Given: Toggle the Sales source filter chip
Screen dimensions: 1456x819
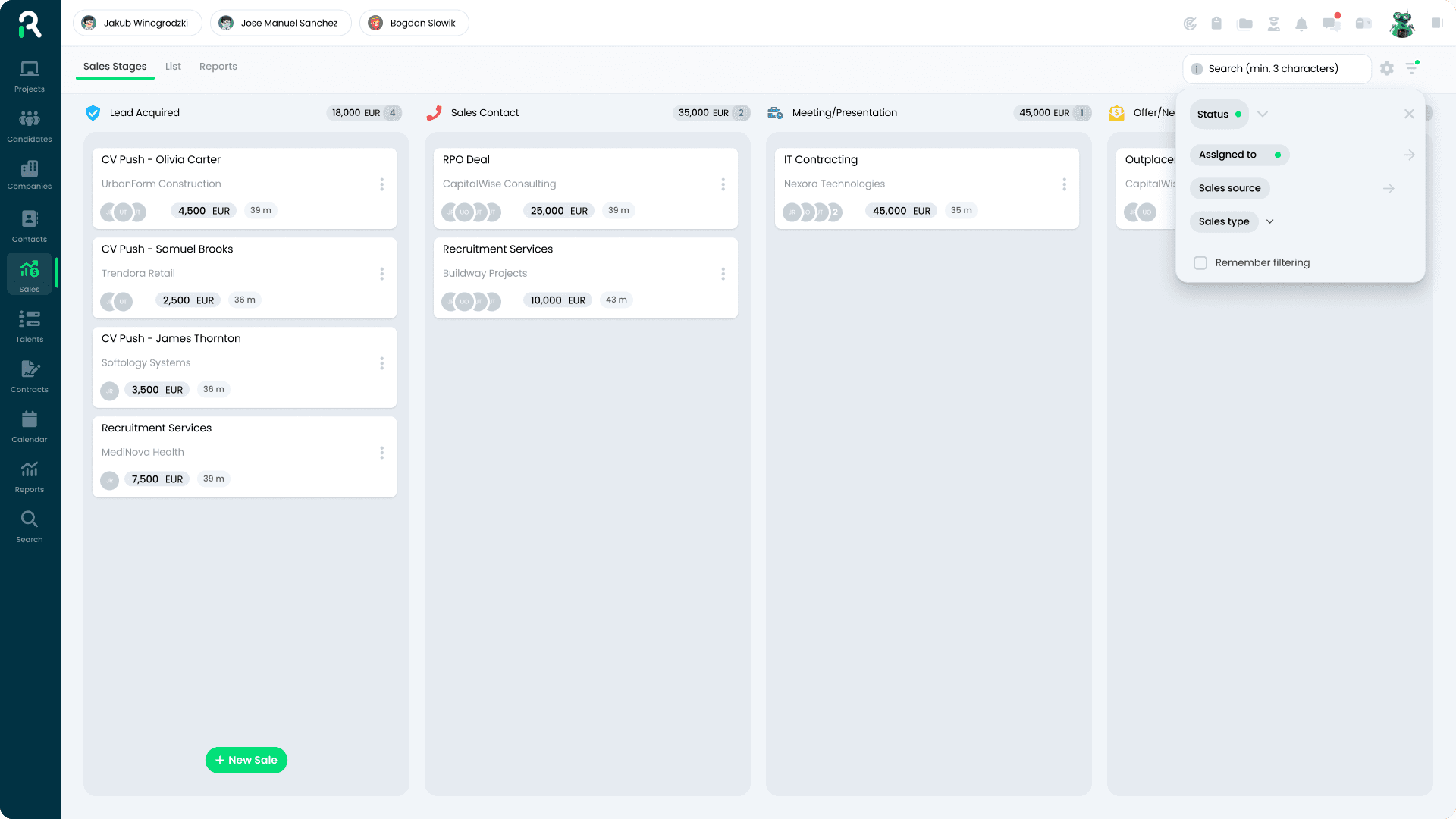Looking at the screenshot, I should 1229,188.
